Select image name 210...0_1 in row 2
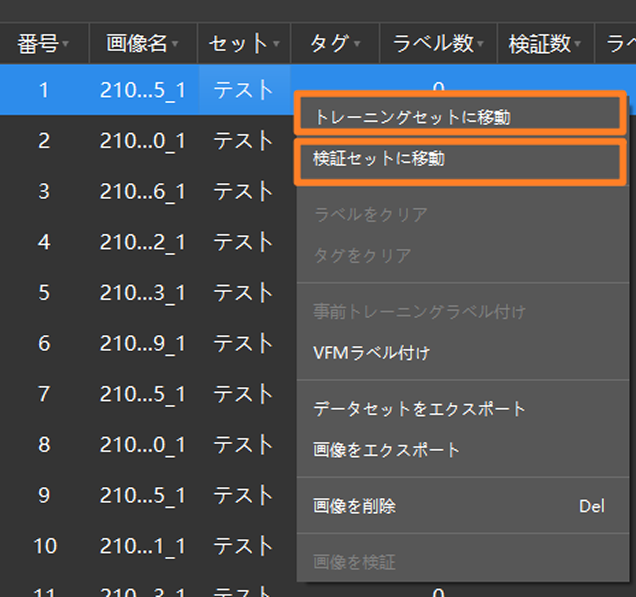Screen dimensions: 636x597 [x=143, y=141]
